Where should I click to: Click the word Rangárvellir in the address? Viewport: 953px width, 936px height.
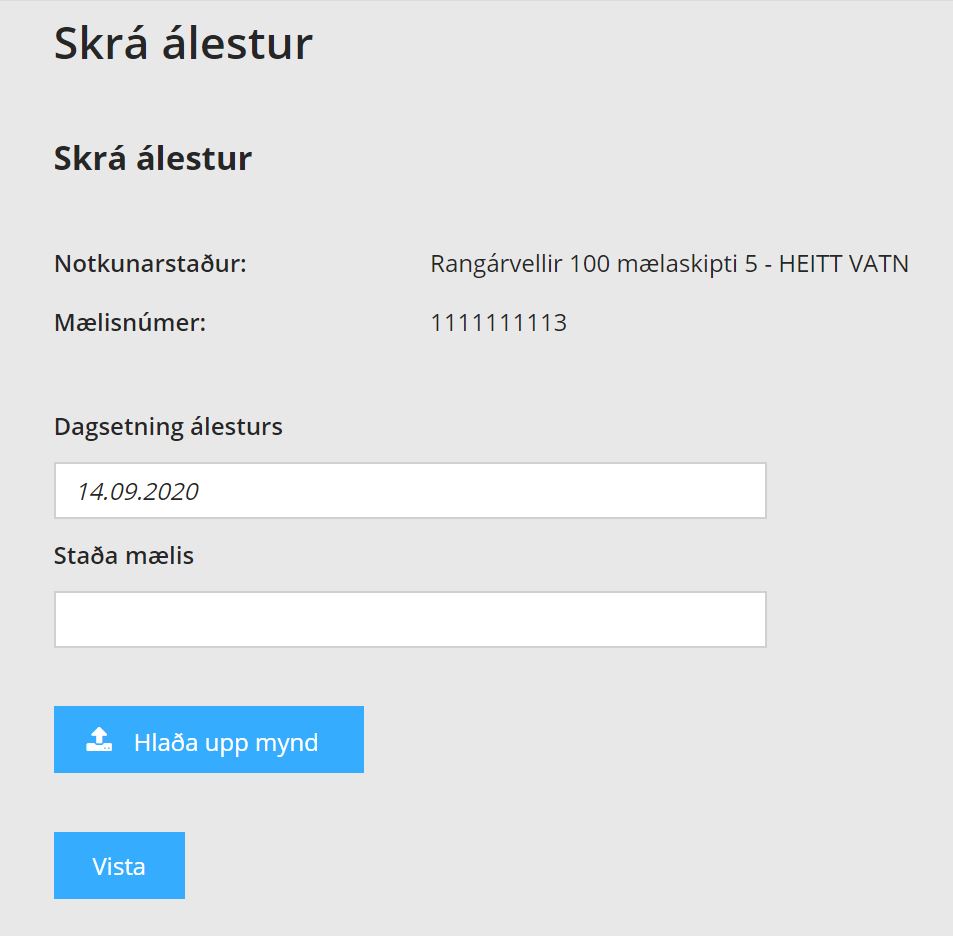click(496, 264)
